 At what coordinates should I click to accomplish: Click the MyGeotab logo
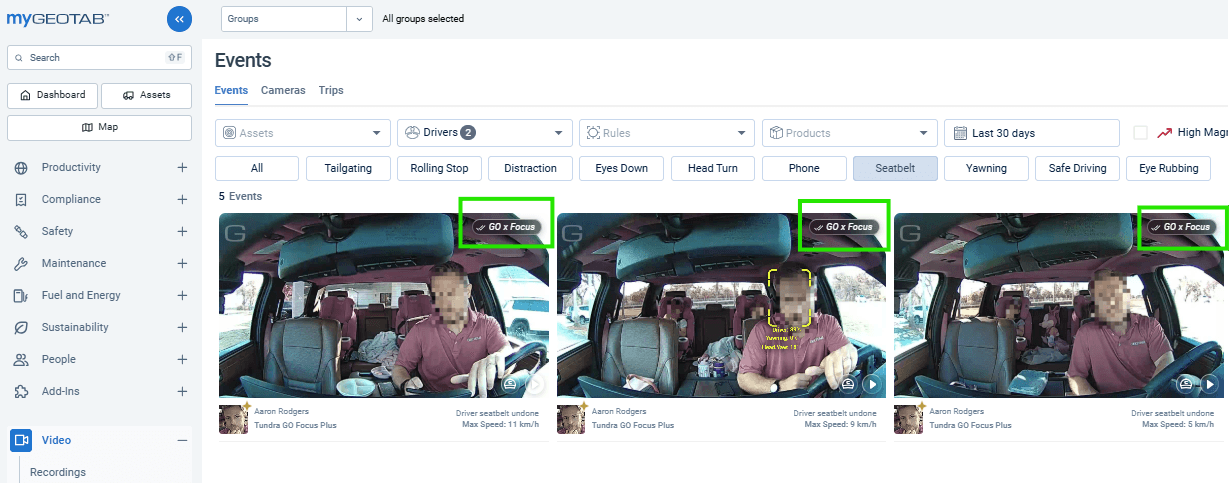pyautogui.click(x=58, y=18)
